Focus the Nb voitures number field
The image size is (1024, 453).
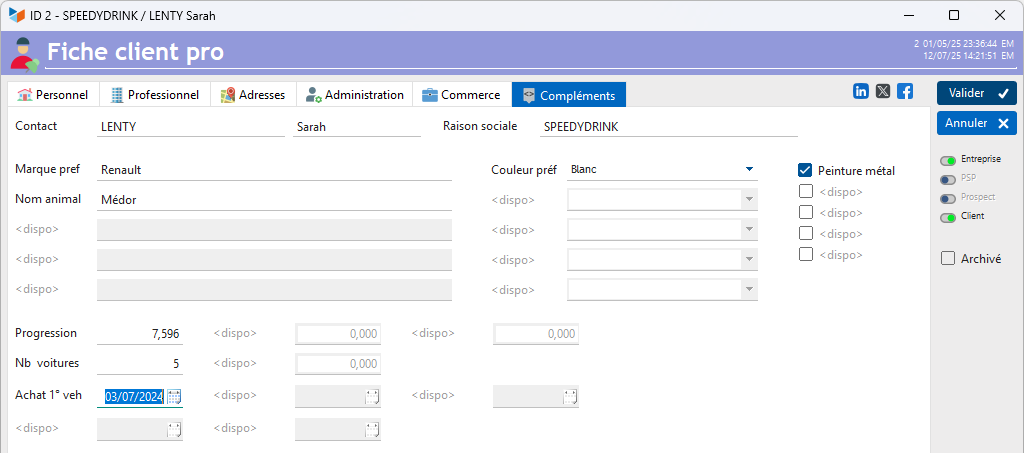click(140, 363)
